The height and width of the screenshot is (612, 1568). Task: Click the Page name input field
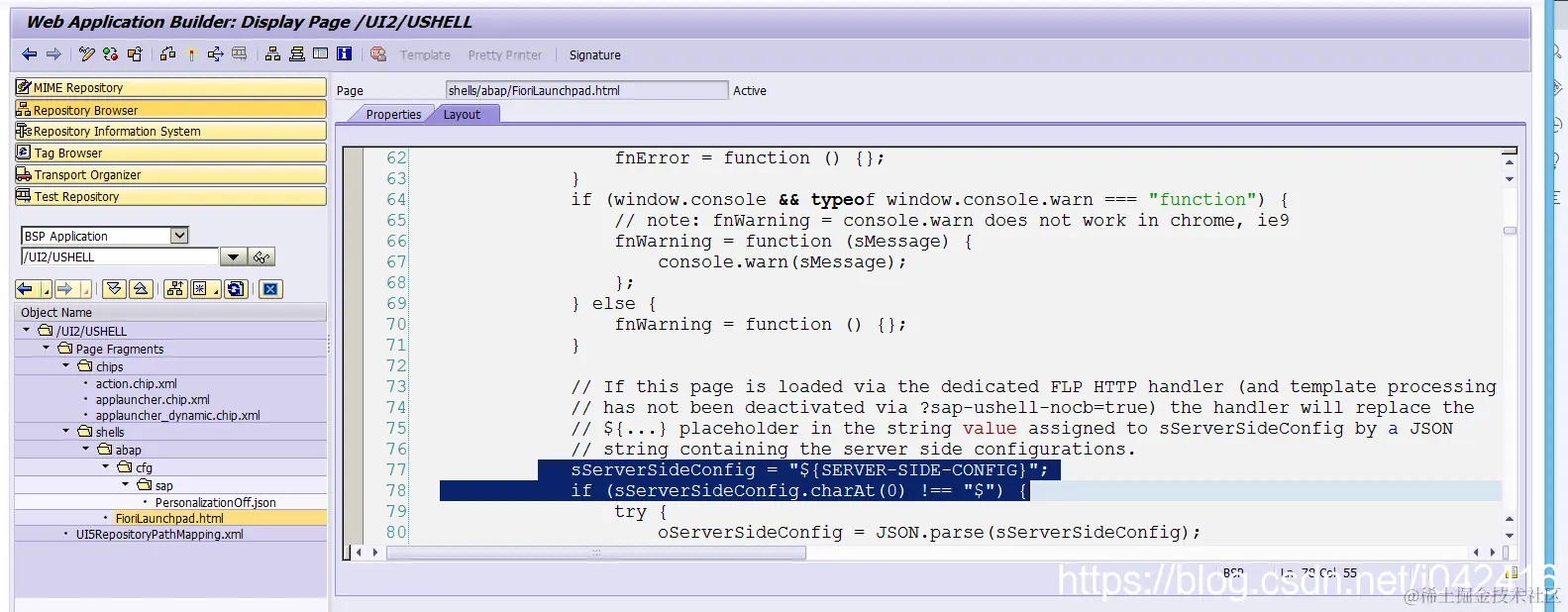[586, 90]
